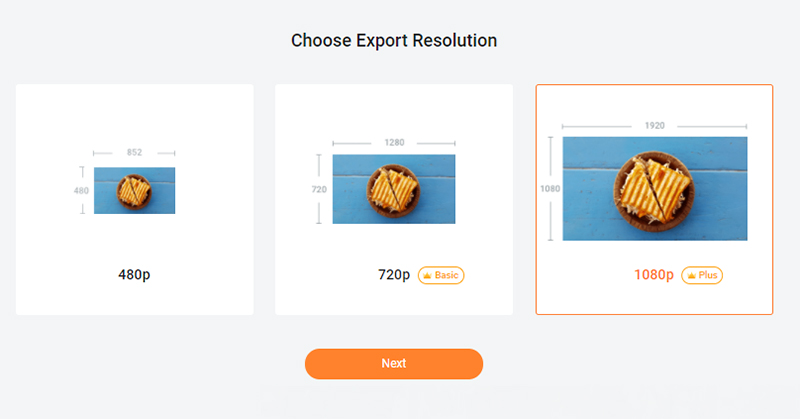Click the 1280 width dimension label
The height and width of the screenshot is (419, 800).
(x=394, y=143)
